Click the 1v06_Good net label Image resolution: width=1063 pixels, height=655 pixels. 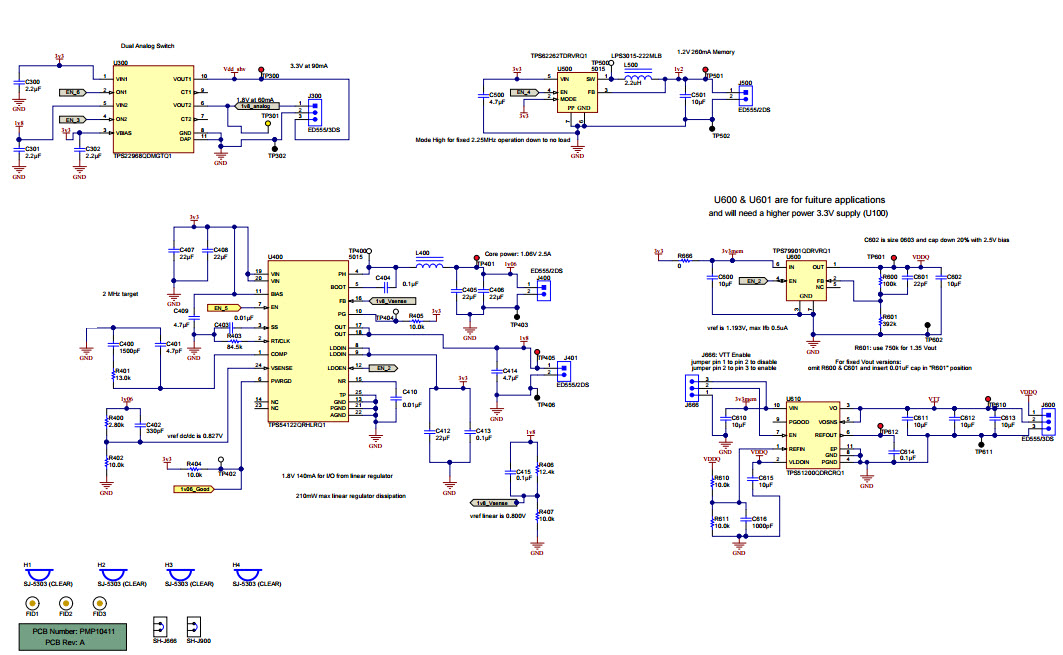pyautogui.click(x=195, y=489)
